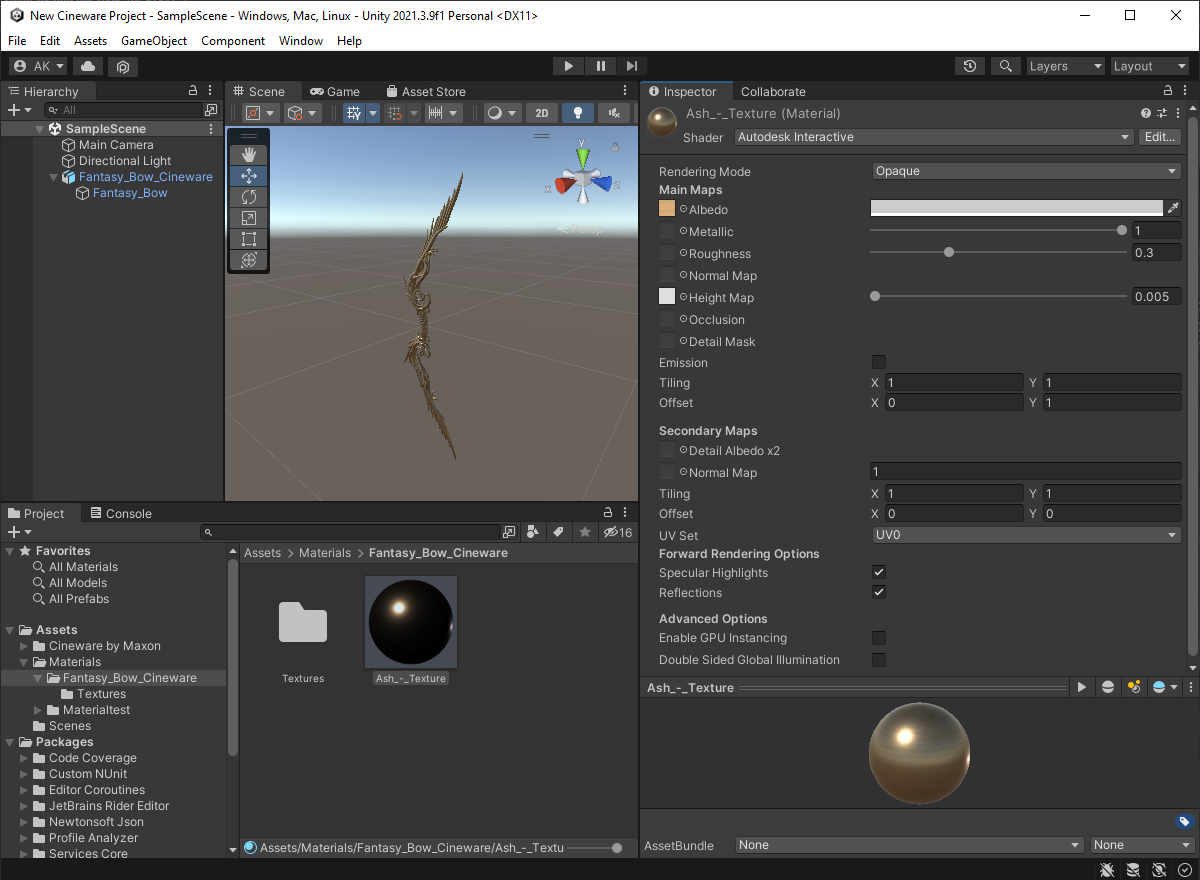Select Directional Light in Hierarchy
This screenshot has width=1200, height=880.
tap(125, 161)
